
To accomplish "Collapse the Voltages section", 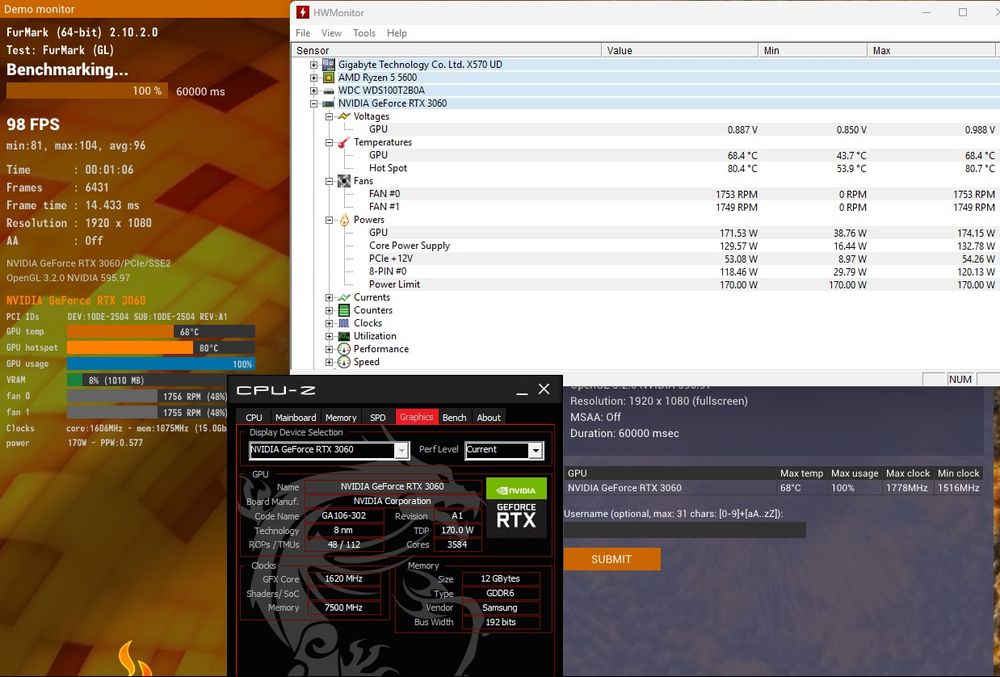I will coord(328,117).
